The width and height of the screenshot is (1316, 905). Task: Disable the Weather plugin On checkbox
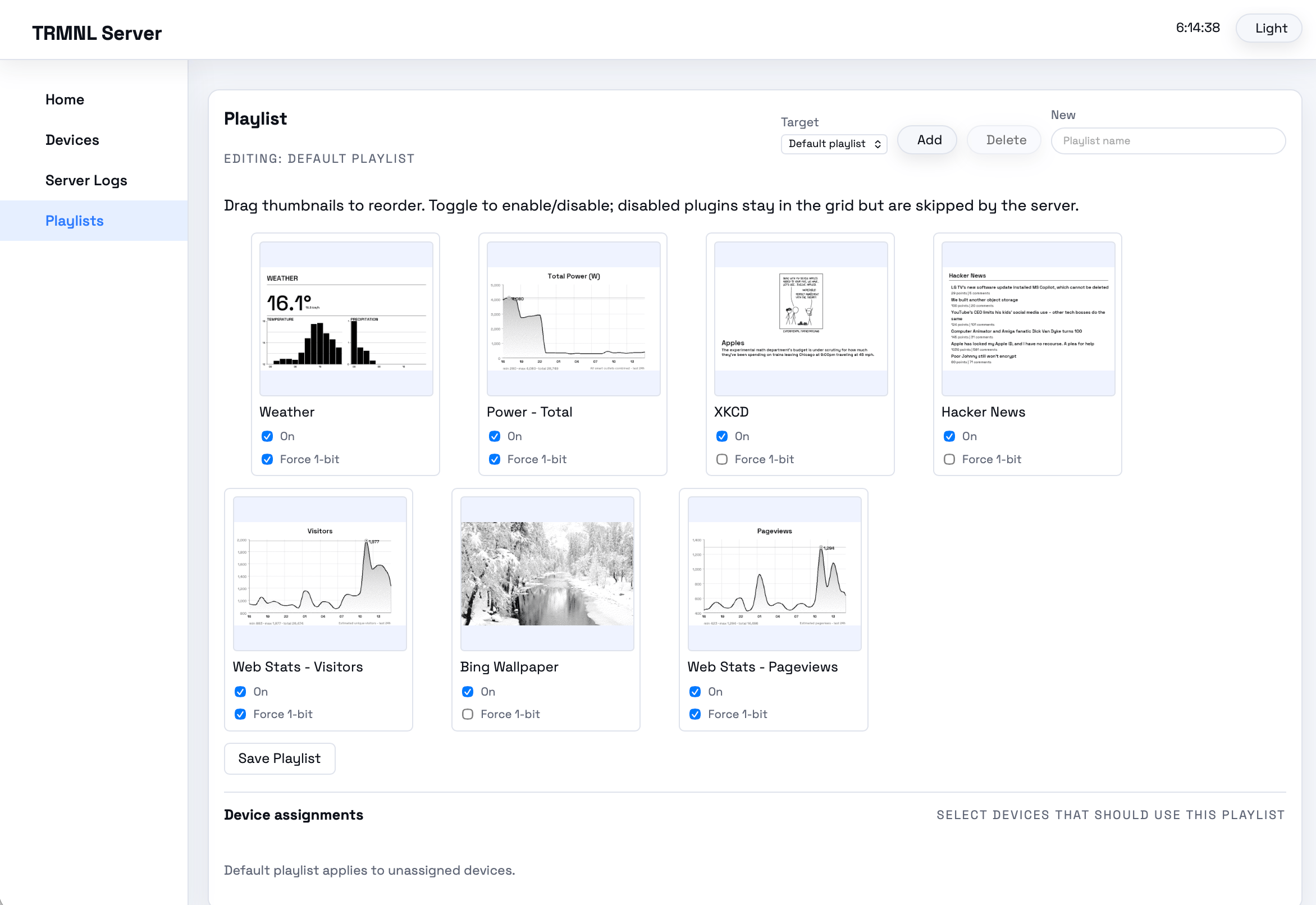pos(267,436)
